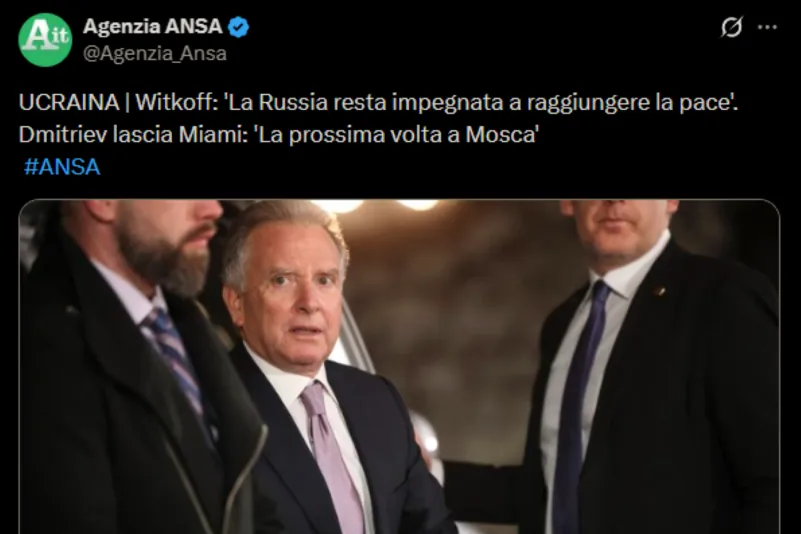801x534 pixels.
Task: Click the blue verified checkmark badge
Action: point(239,27)
